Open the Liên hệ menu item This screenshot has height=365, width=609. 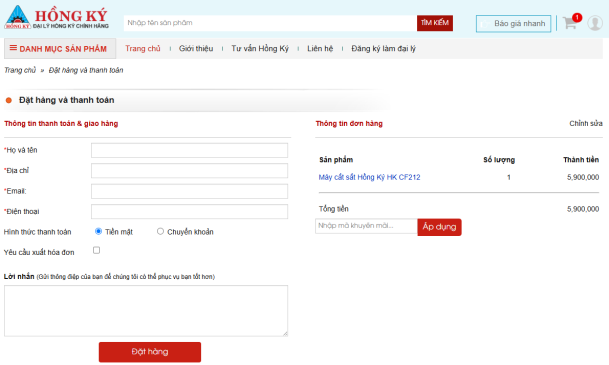(320, 49)
